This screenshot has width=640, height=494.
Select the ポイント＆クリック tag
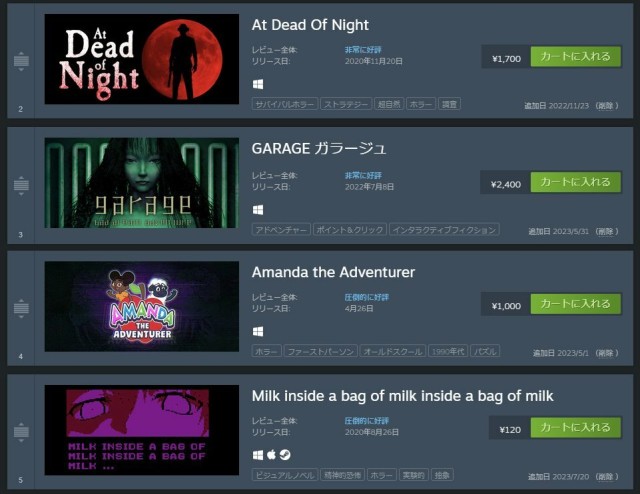pyautogui.click(x=350, y=230)
